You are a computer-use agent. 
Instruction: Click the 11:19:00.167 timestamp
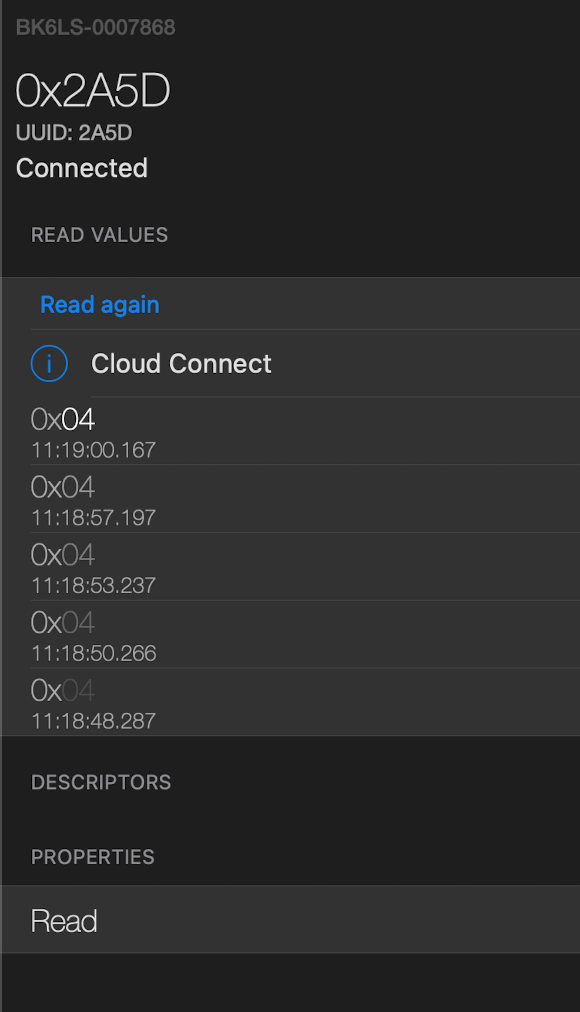click(x=94, y=450)
